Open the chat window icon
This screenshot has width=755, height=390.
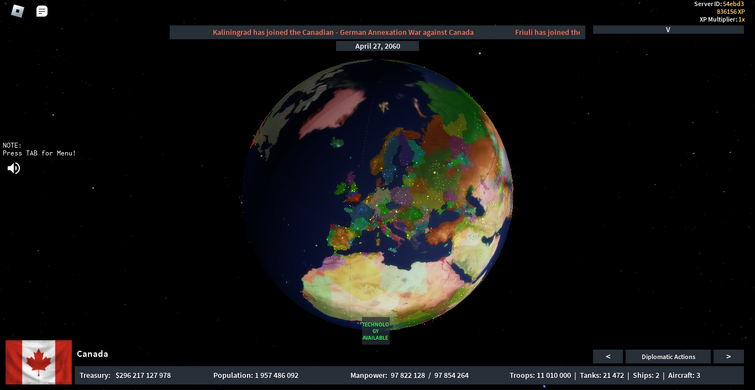tap(42, 11)
